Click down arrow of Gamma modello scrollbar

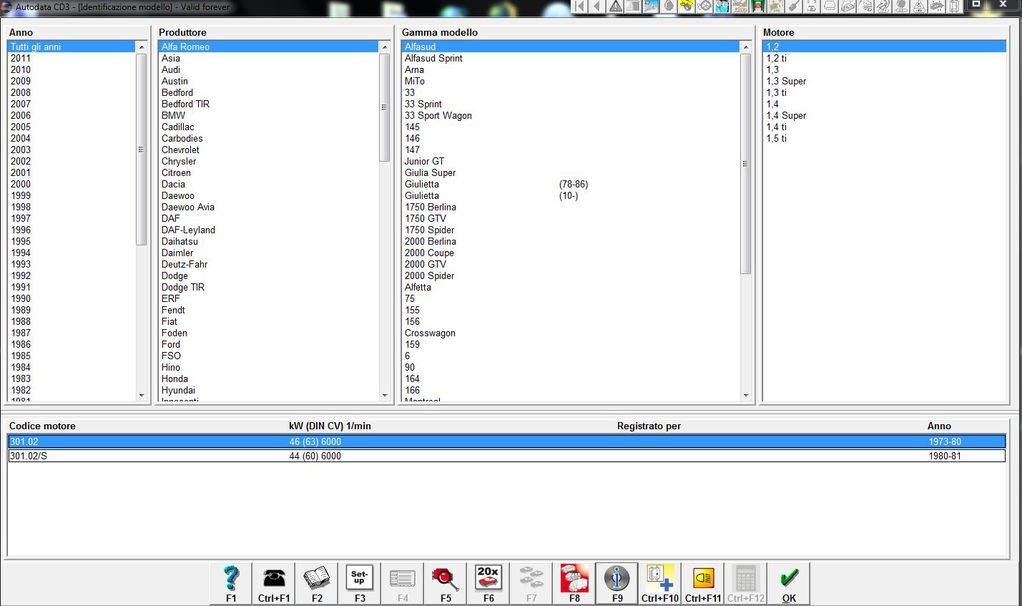tap(746, 396)
